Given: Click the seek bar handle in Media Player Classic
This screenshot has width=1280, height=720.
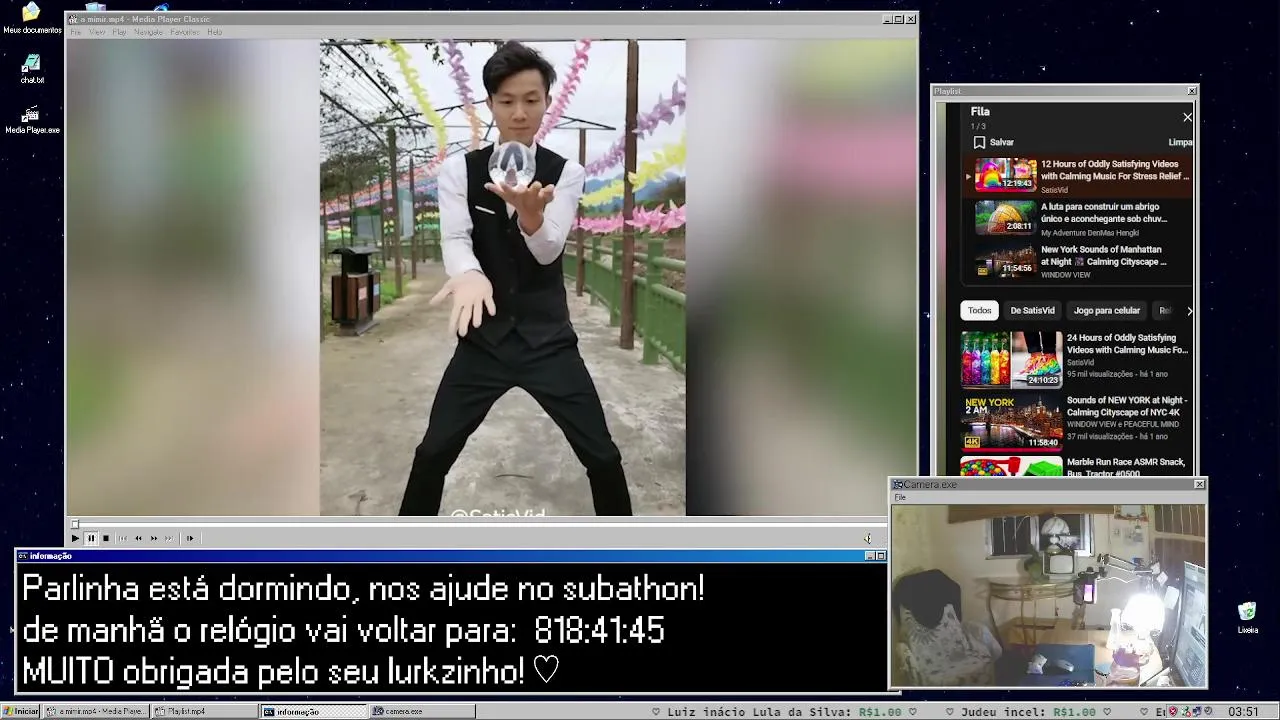Looking at the screenshot, I should (74, 524).
